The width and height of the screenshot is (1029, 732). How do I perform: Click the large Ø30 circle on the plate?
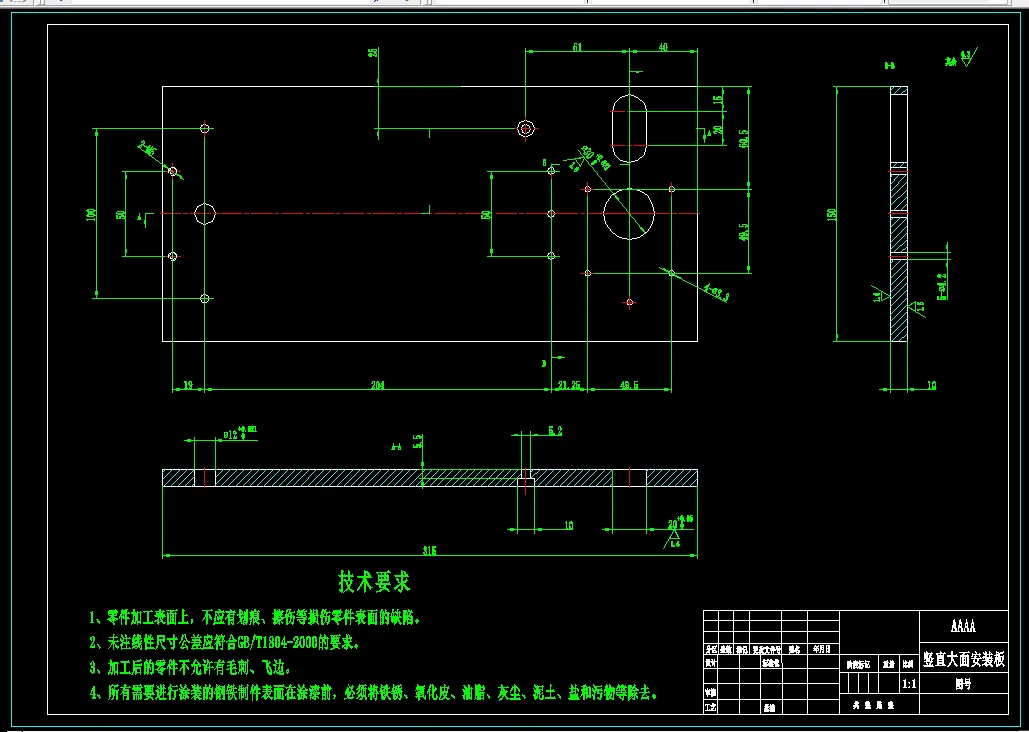(x=629, y=213)
